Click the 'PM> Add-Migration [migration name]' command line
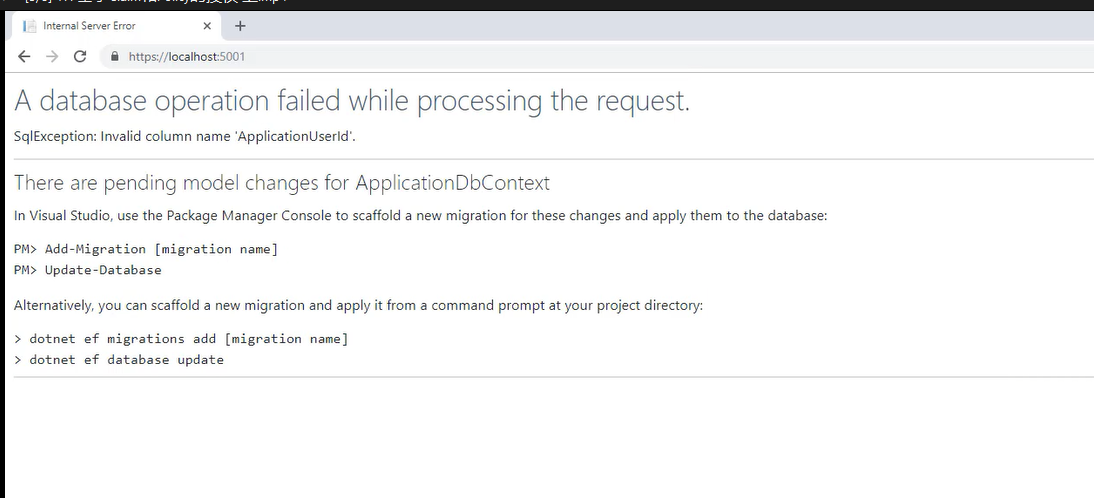This screenshot has width=1094, height=498. point(146,249)
